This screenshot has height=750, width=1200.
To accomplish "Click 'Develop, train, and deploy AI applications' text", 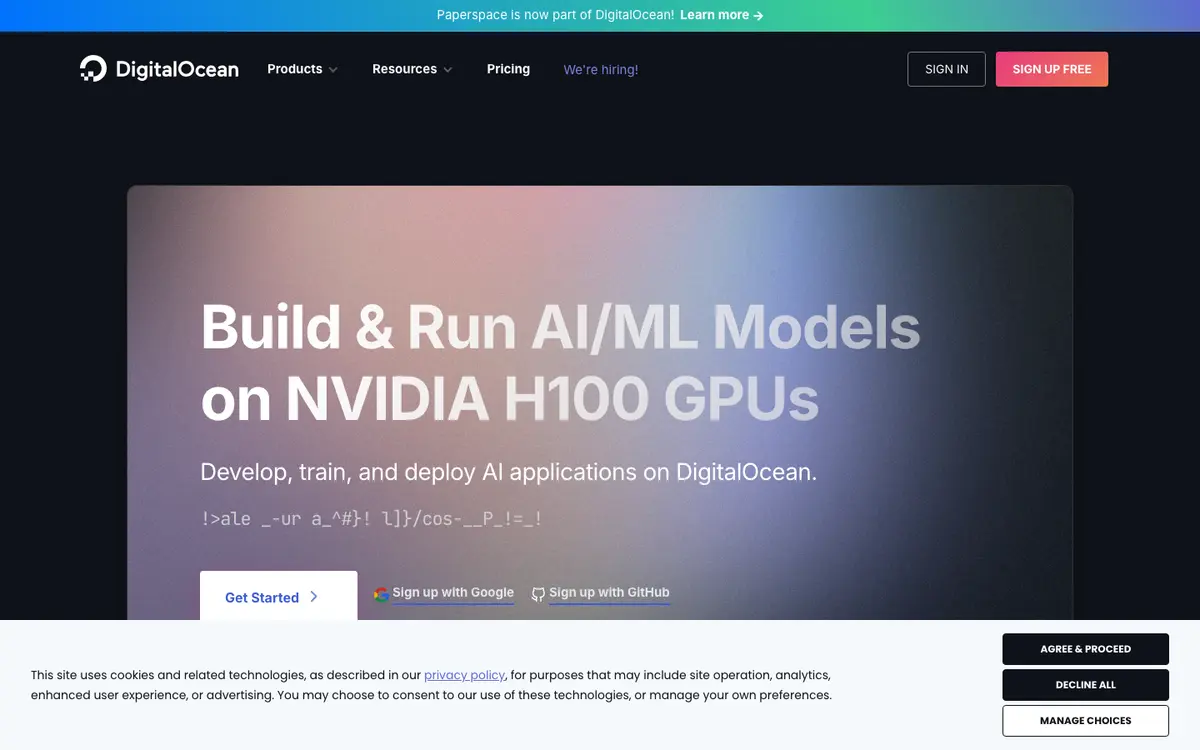I will [x=508, y=472].
